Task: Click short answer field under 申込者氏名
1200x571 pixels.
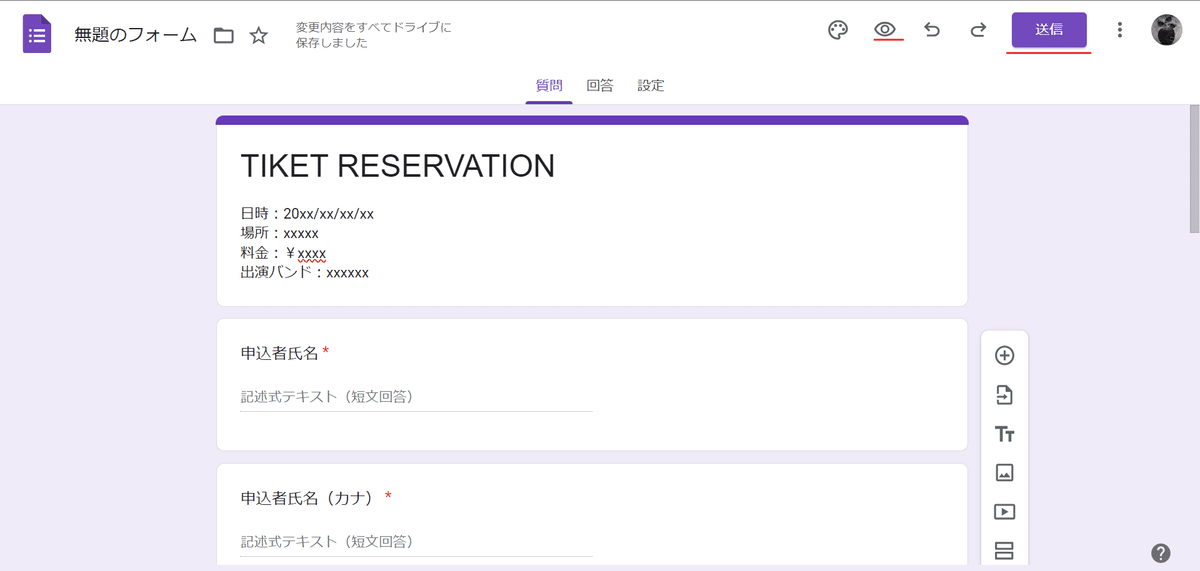Action: [416, 397]
